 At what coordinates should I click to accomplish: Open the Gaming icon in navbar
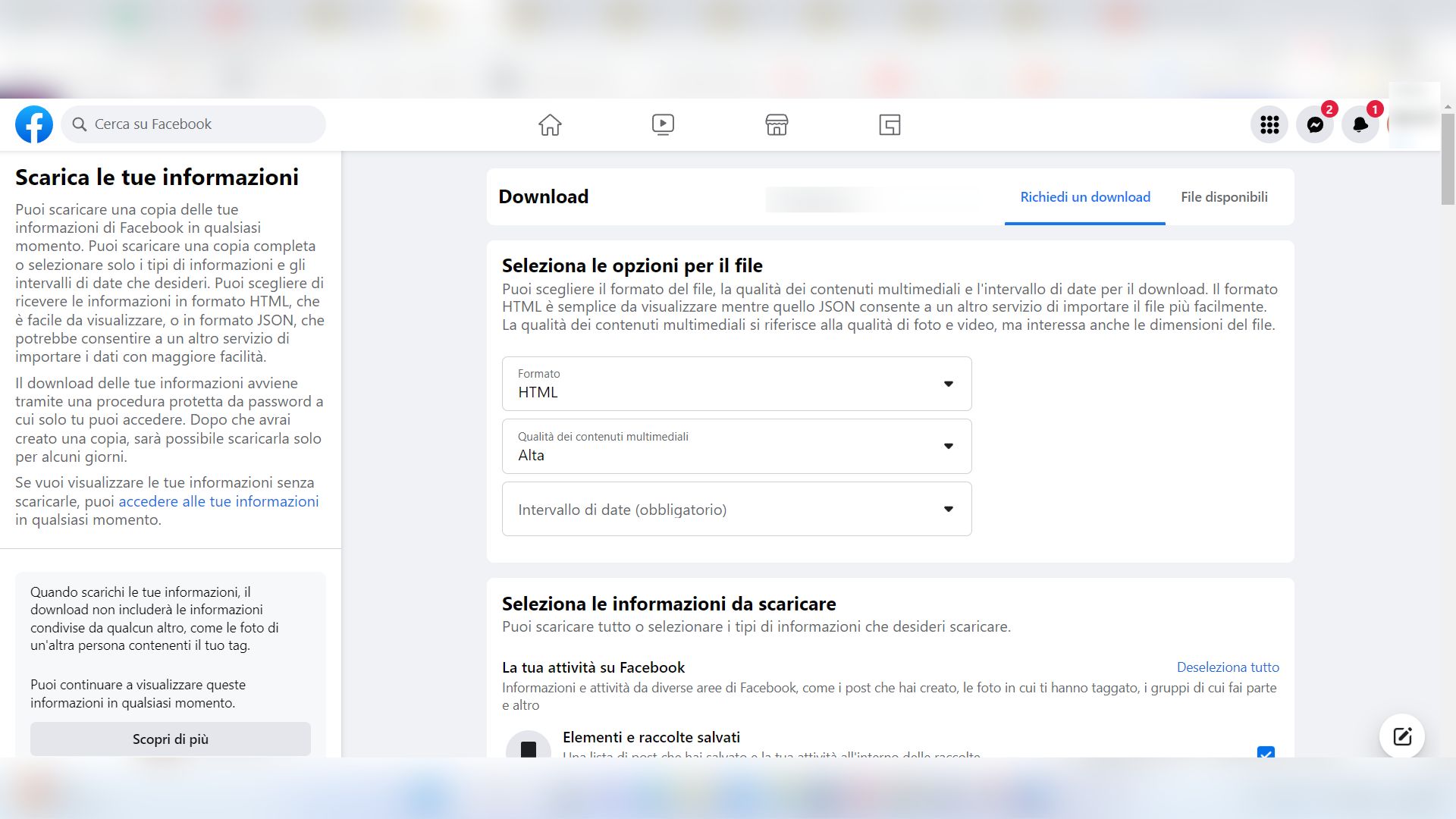[890, 124]
